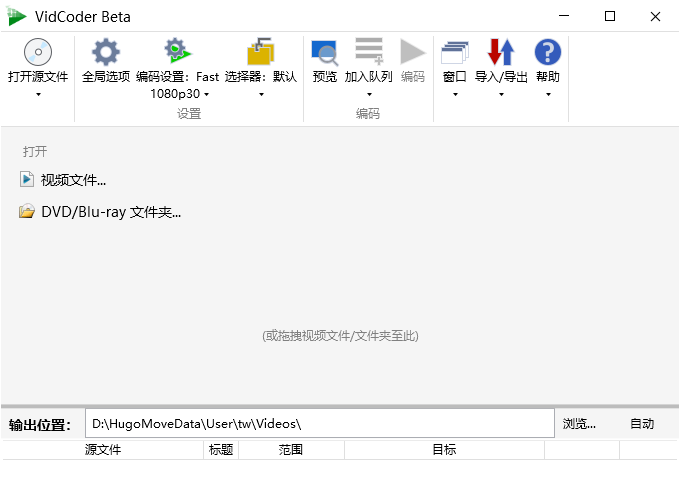The width and height of the screenshot is (680, 503).
Task: Click the folder icon beside DVD/Blu-ray 文件夹
Action: coord(27,211)
